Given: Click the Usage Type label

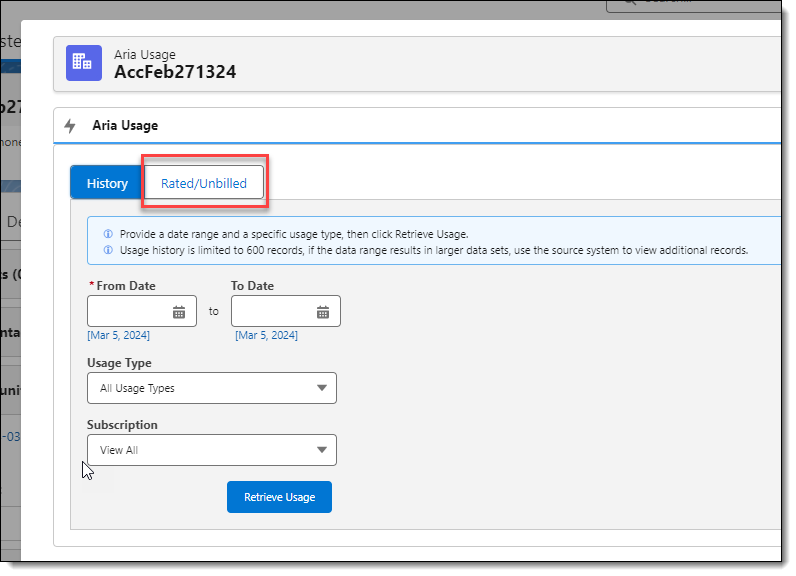Looking at the screenshot, I should click(x=119, y=363).
